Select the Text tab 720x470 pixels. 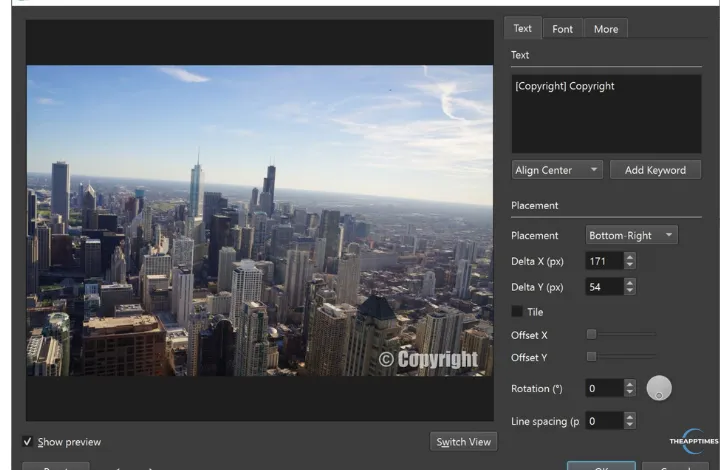point(523,28)
